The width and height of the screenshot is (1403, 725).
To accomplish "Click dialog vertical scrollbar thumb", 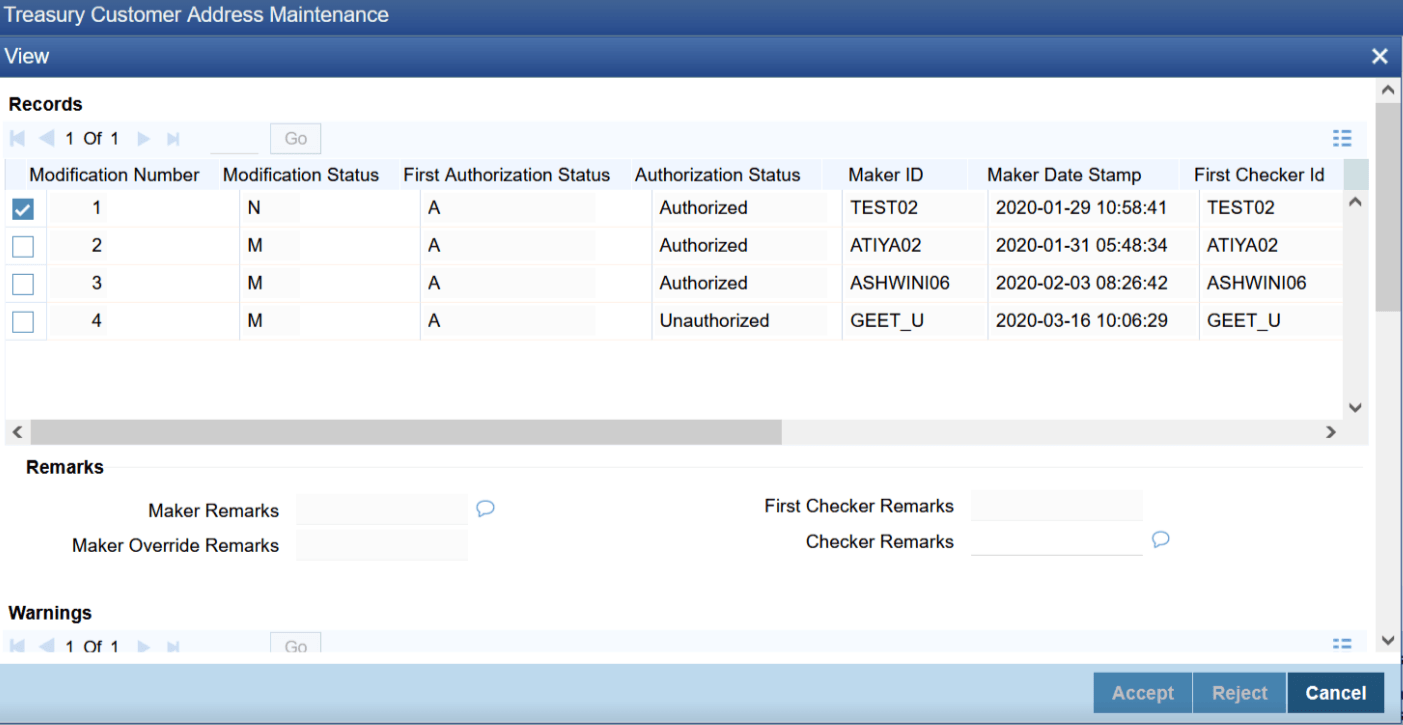I will click(1387, 206).
